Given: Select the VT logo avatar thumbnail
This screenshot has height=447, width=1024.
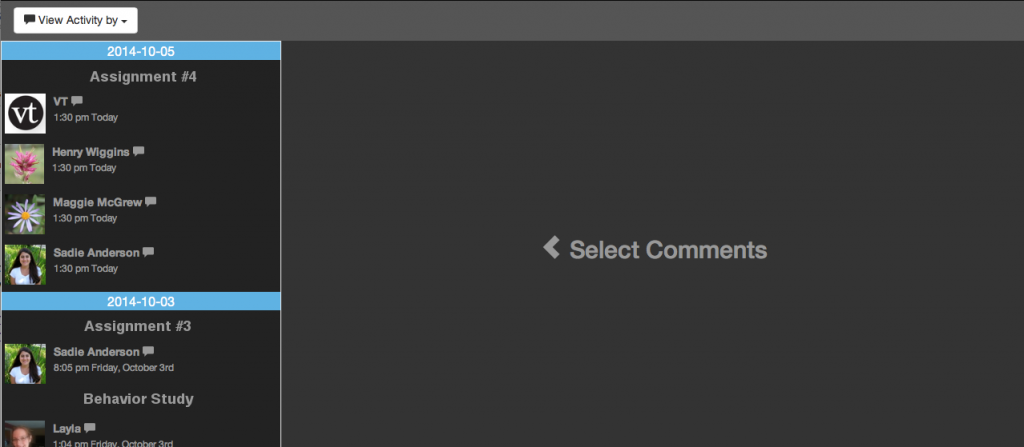Looking at the screenshot, I should click(25, 114).
